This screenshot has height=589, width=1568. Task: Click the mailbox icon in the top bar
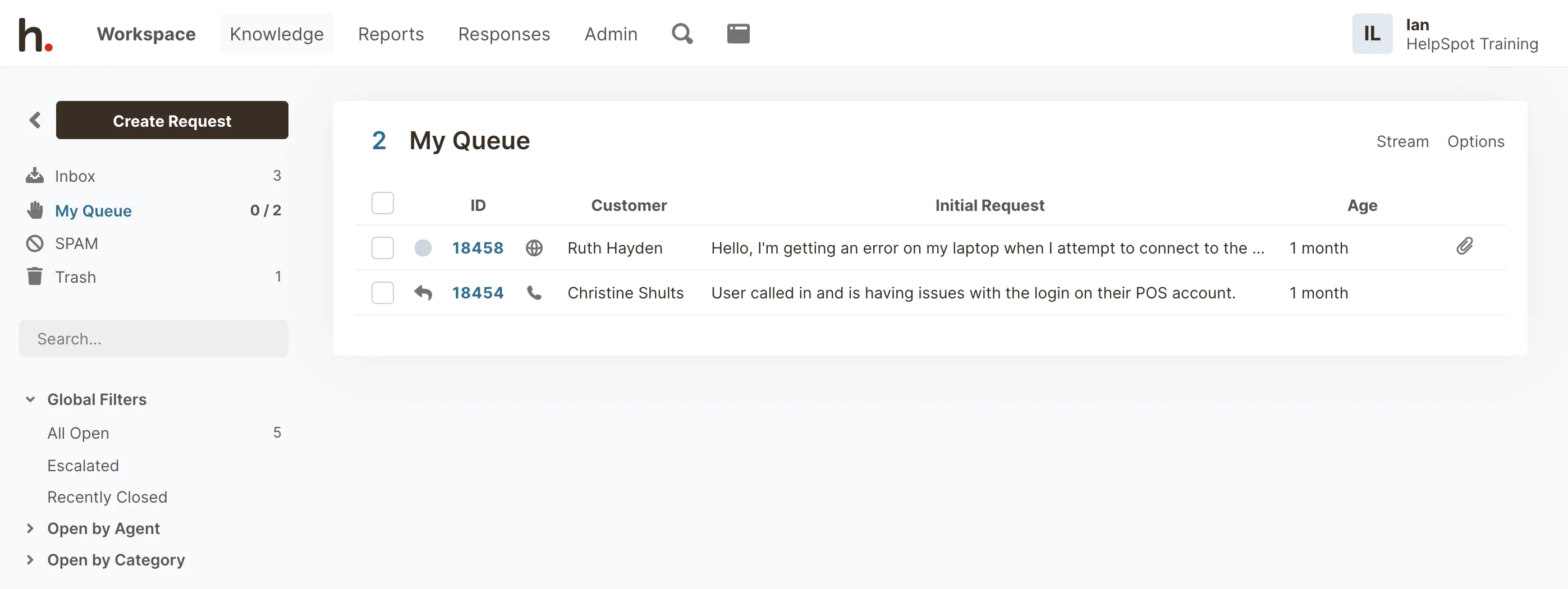point(738,34)
